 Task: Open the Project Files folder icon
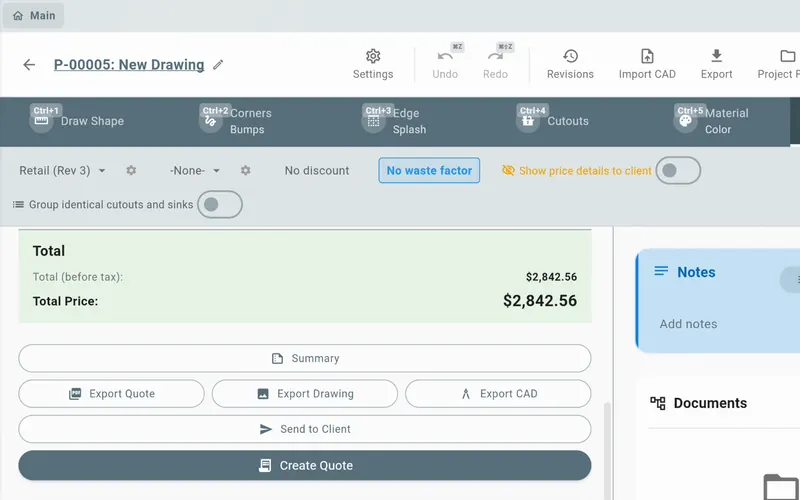pos(788,56)
